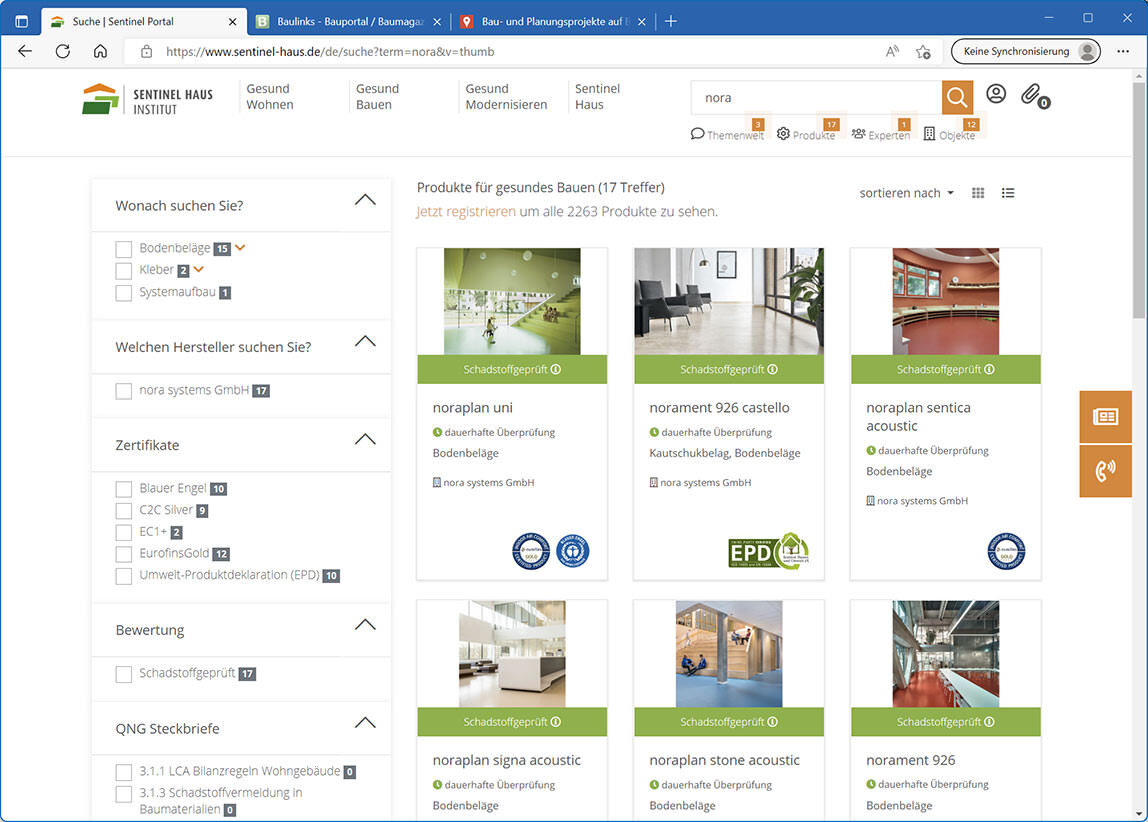Image resolution: width=1148 pixels, height=822 pixels.
Task: Show Objekte search results
Action: click(x=950, y=135)
